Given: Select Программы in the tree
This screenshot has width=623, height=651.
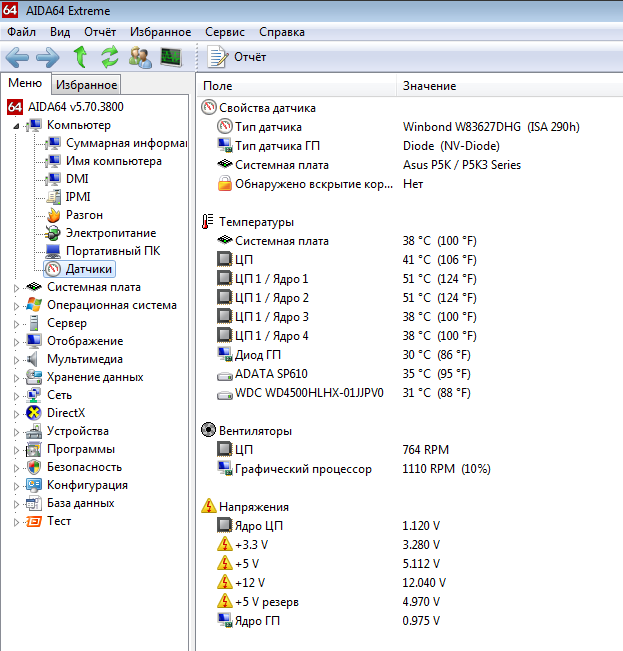Looking at the screenshot, I should [81, 449].
